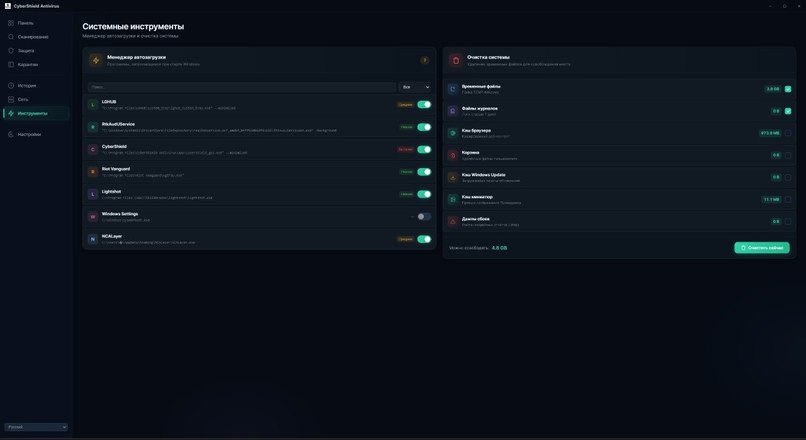Enable Windows Settings startup toggle

coord(424,216)
